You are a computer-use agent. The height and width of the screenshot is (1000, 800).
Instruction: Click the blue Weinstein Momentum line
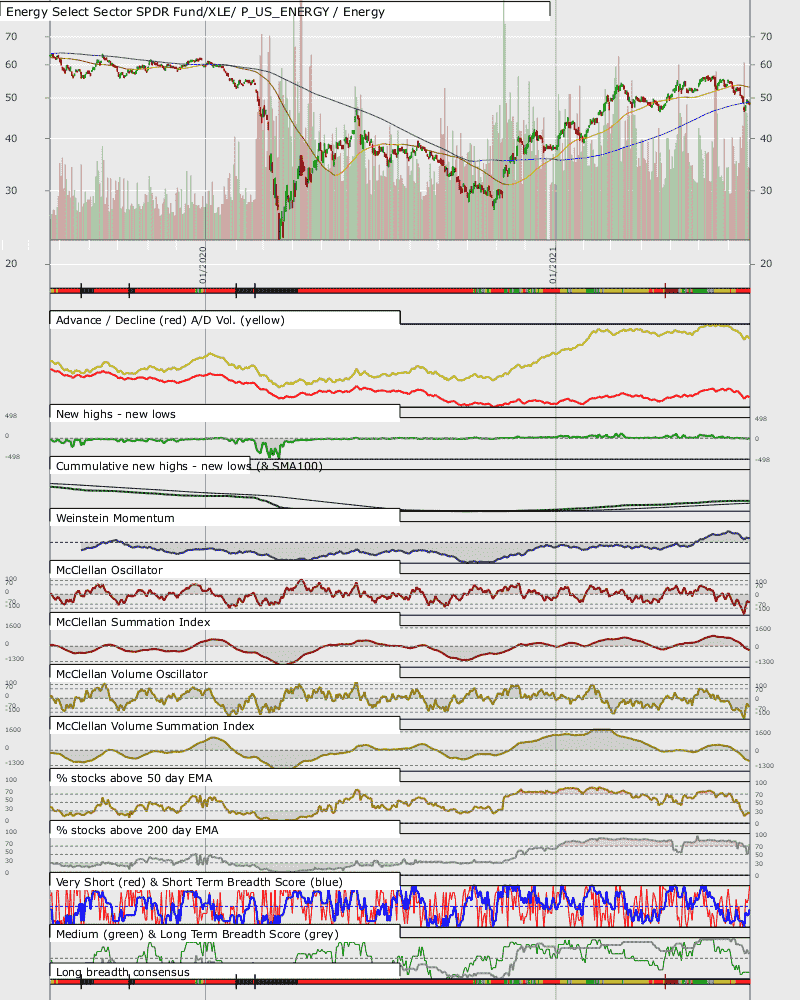(415, 550)
